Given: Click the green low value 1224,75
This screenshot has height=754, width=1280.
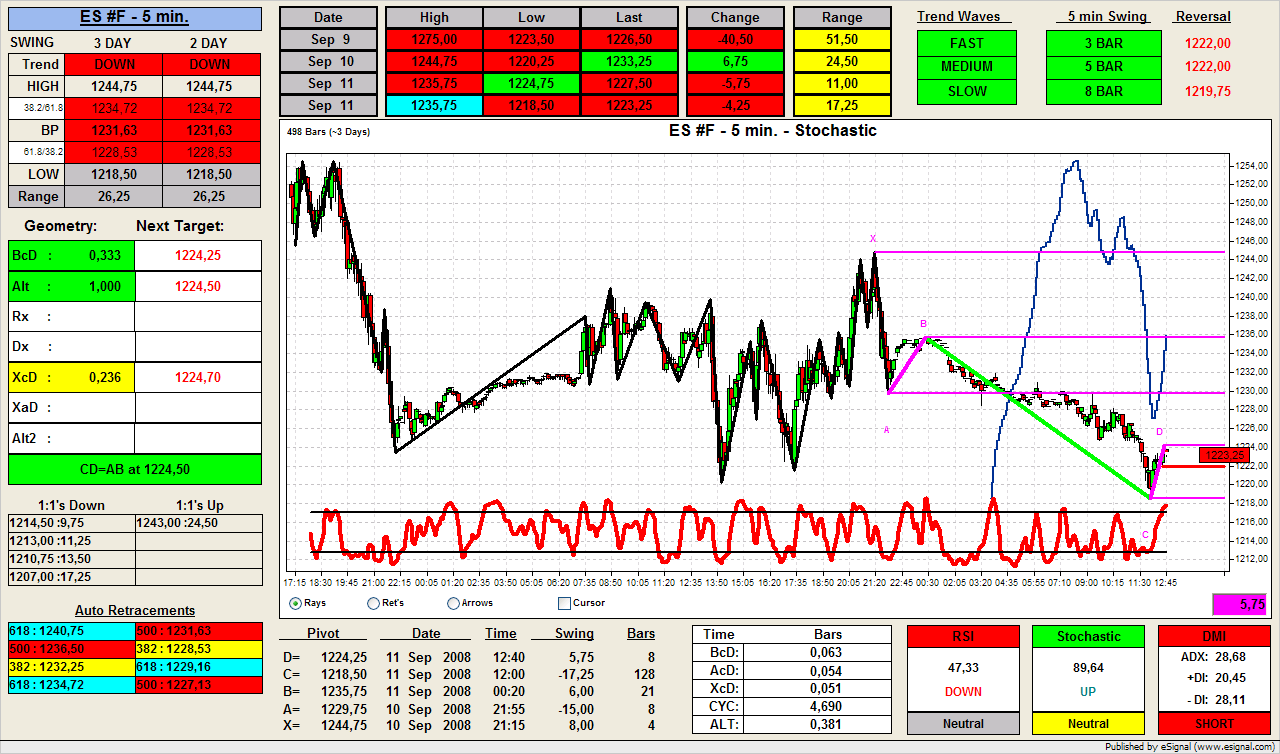Looking at the screenshot, I should 532,84.
